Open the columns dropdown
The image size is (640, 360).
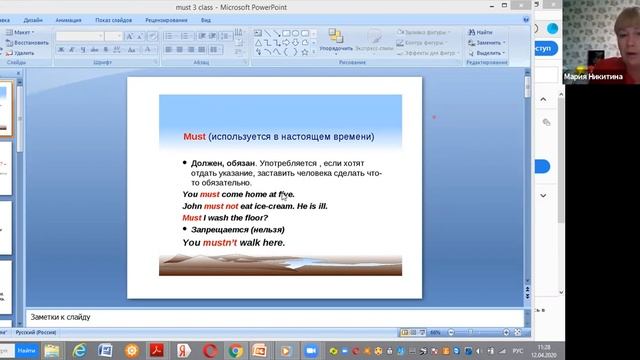point(215,49)
